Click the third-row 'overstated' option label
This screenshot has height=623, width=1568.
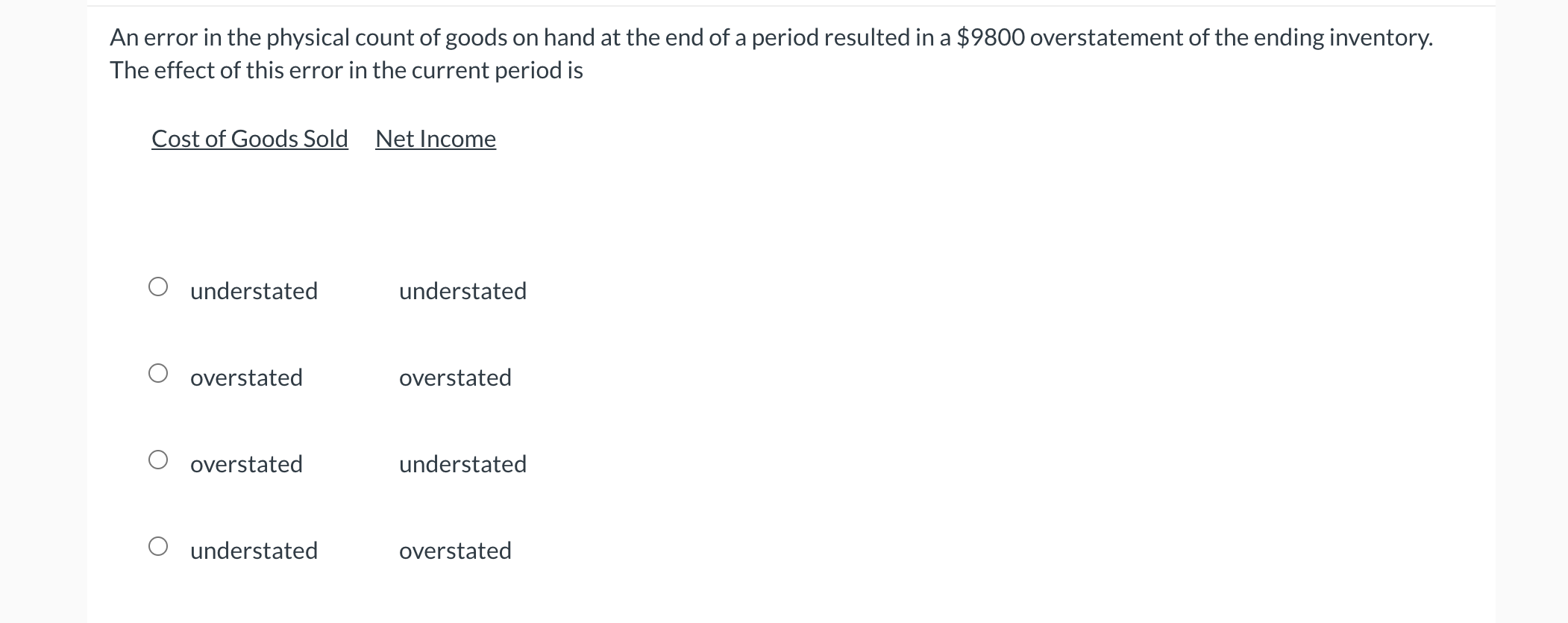coord(246,464)
